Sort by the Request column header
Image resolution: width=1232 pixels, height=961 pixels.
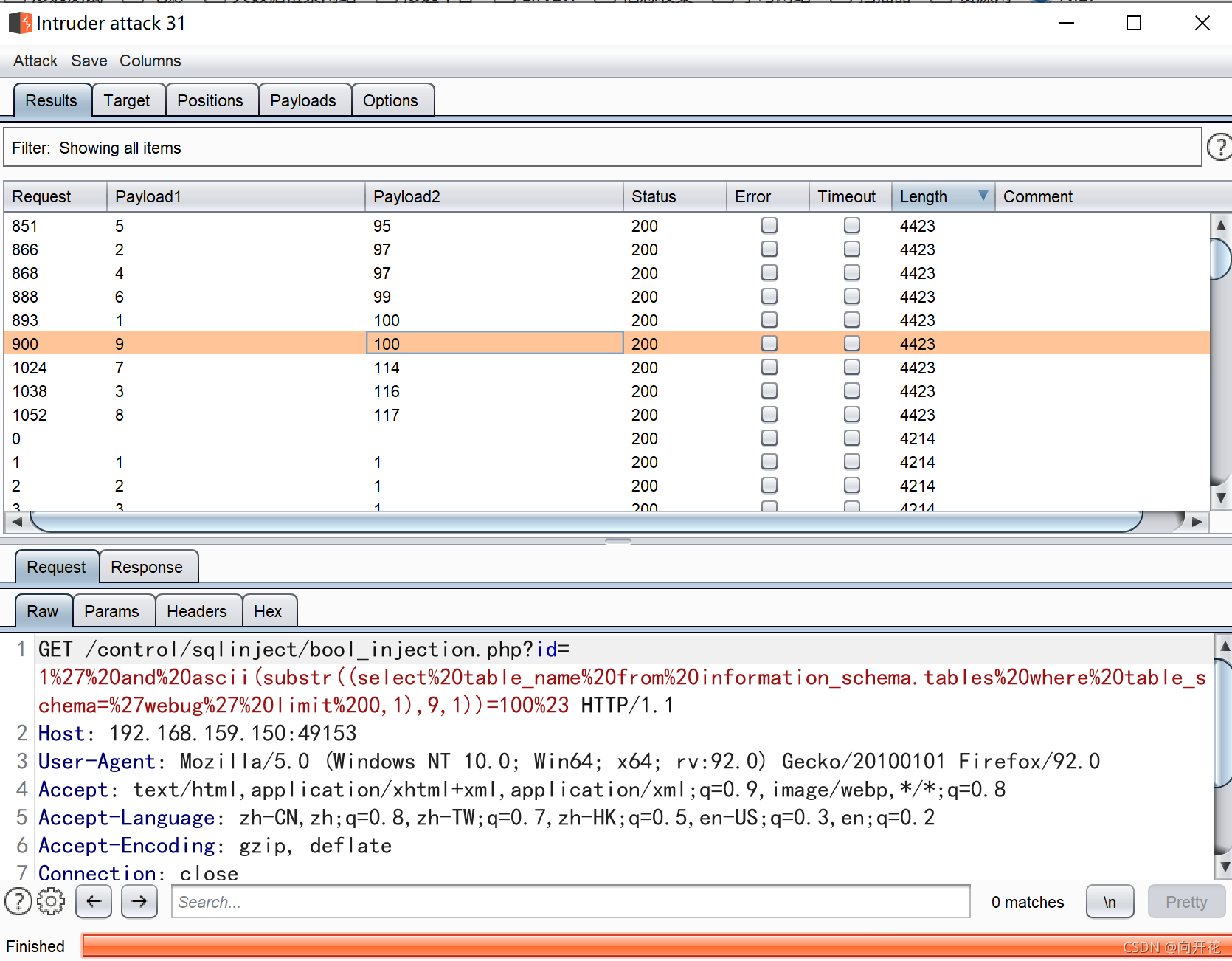point(55,196)
